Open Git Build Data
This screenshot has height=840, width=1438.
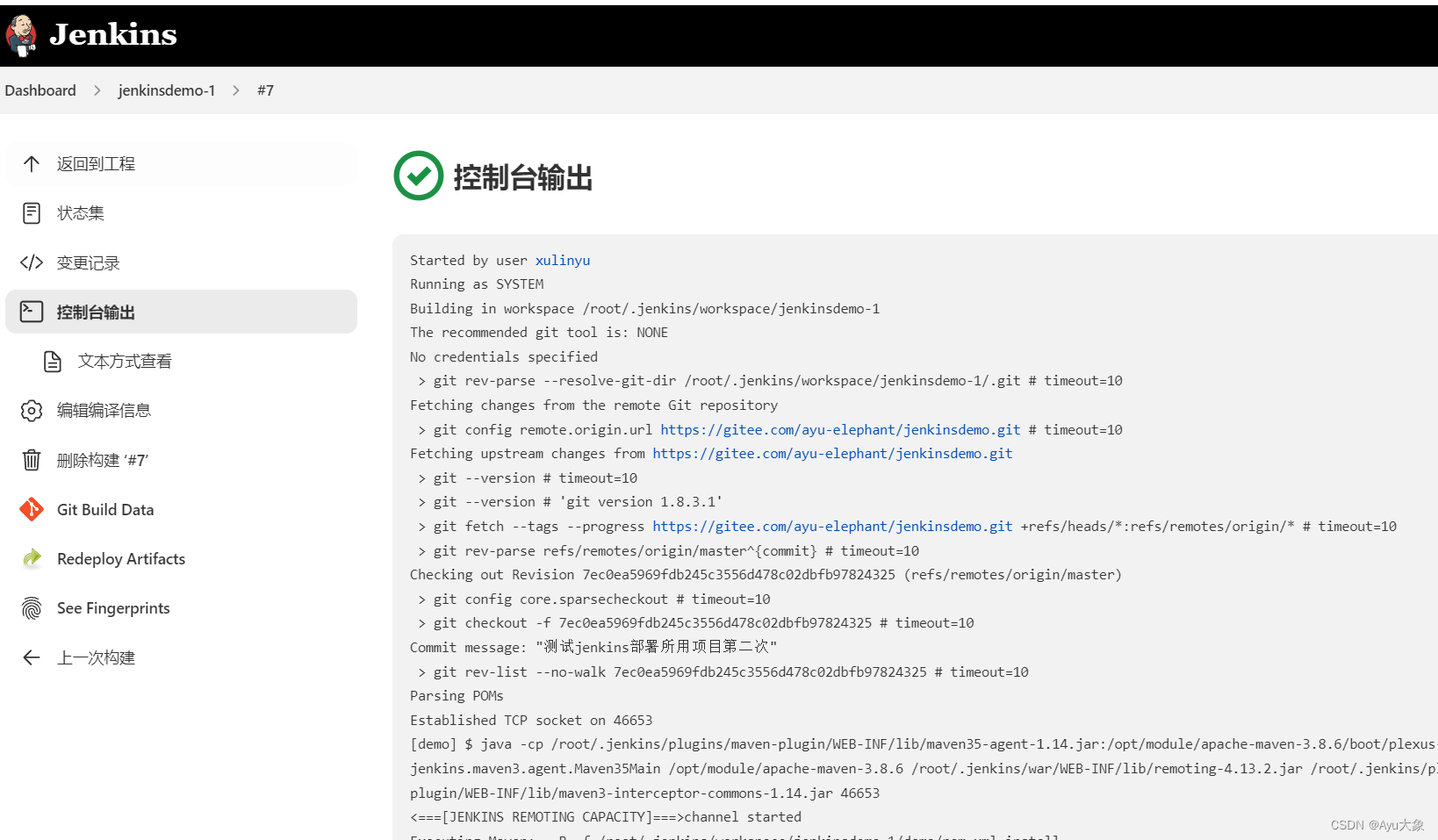click(105, 510)
